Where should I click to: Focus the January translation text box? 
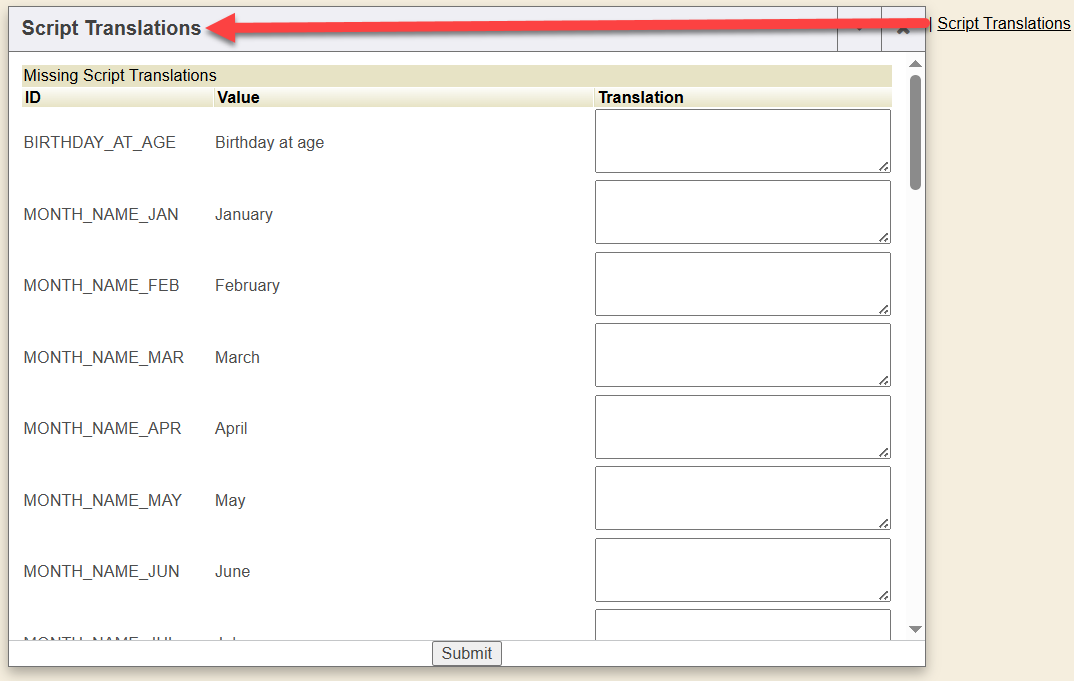tap(742, 212)
